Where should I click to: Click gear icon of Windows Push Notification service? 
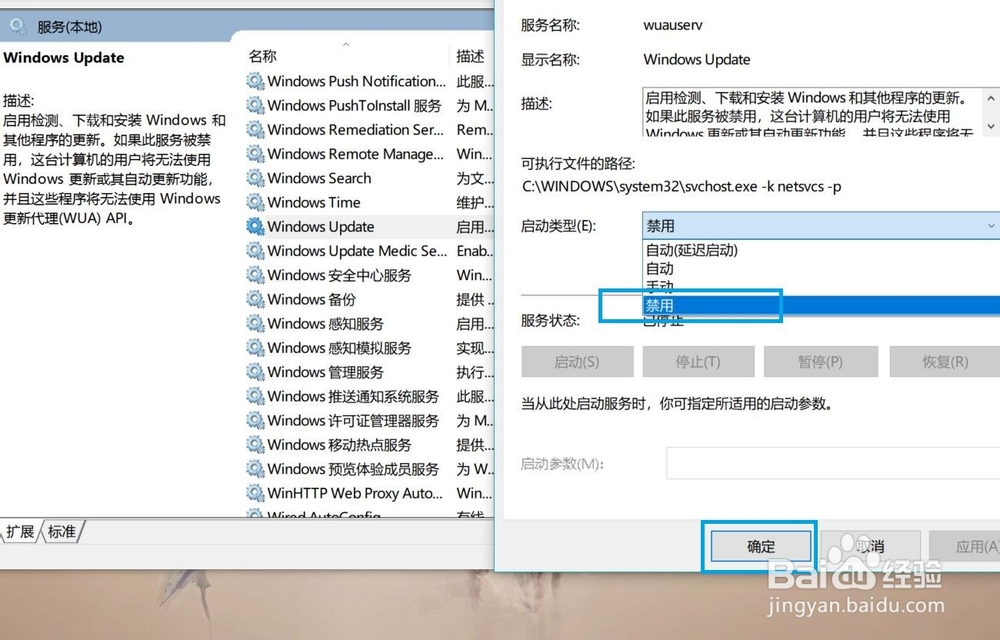coord(256,81)
